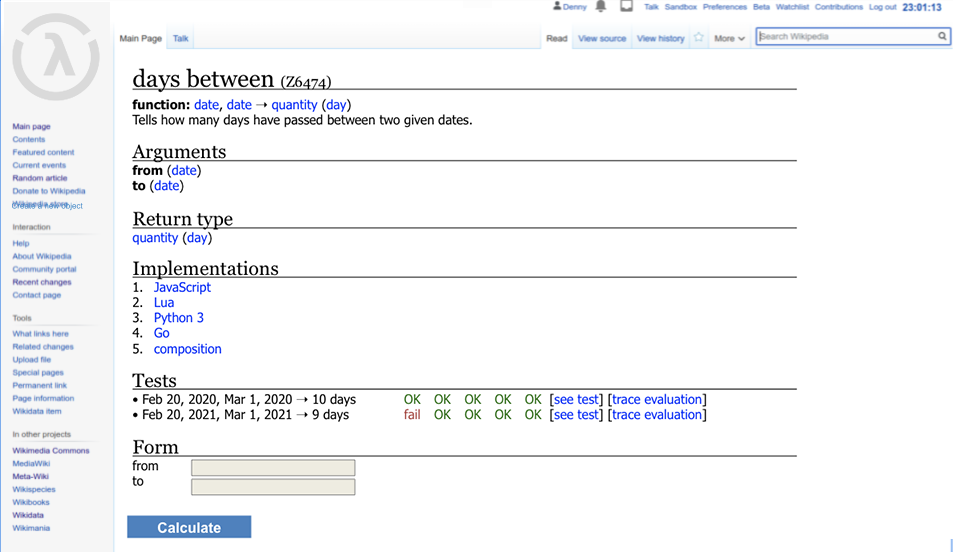Open quantity link under Return type

155,237
